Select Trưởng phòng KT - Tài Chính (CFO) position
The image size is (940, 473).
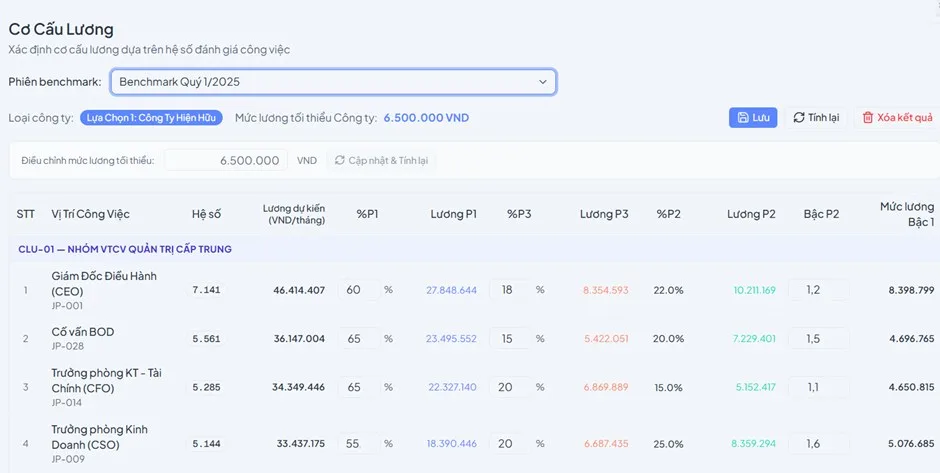107,381
